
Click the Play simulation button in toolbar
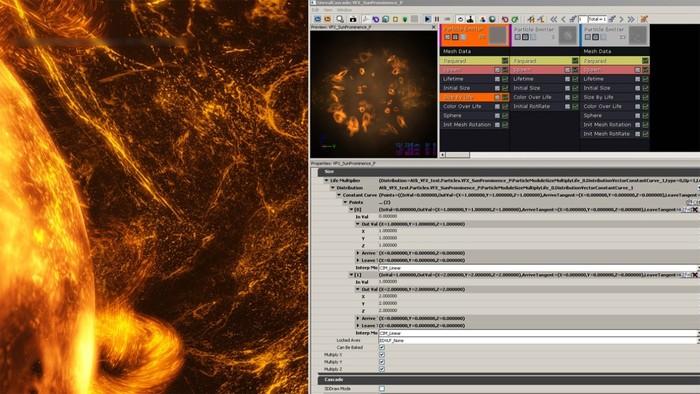point(427,19)
